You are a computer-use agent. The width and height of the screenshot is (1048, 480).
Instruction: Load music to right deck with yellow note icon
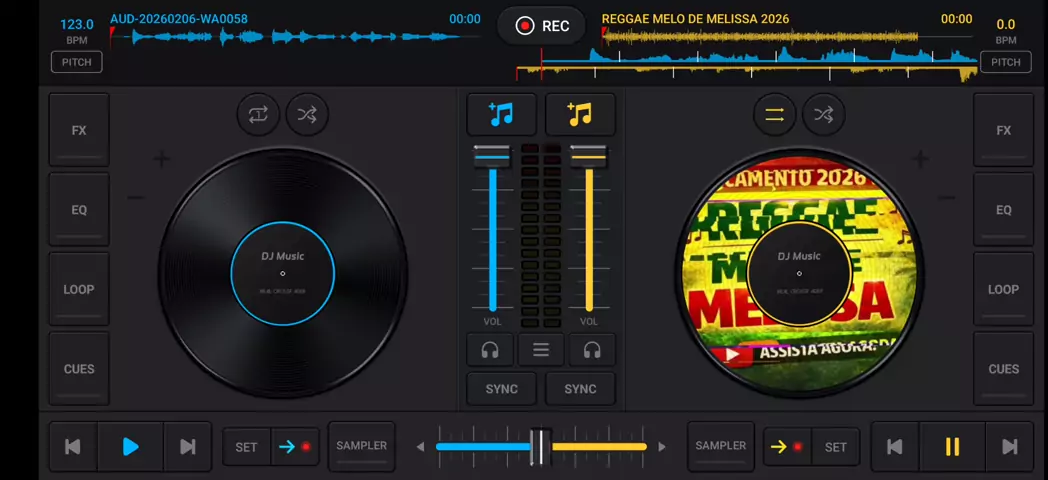tap(580, 115)
